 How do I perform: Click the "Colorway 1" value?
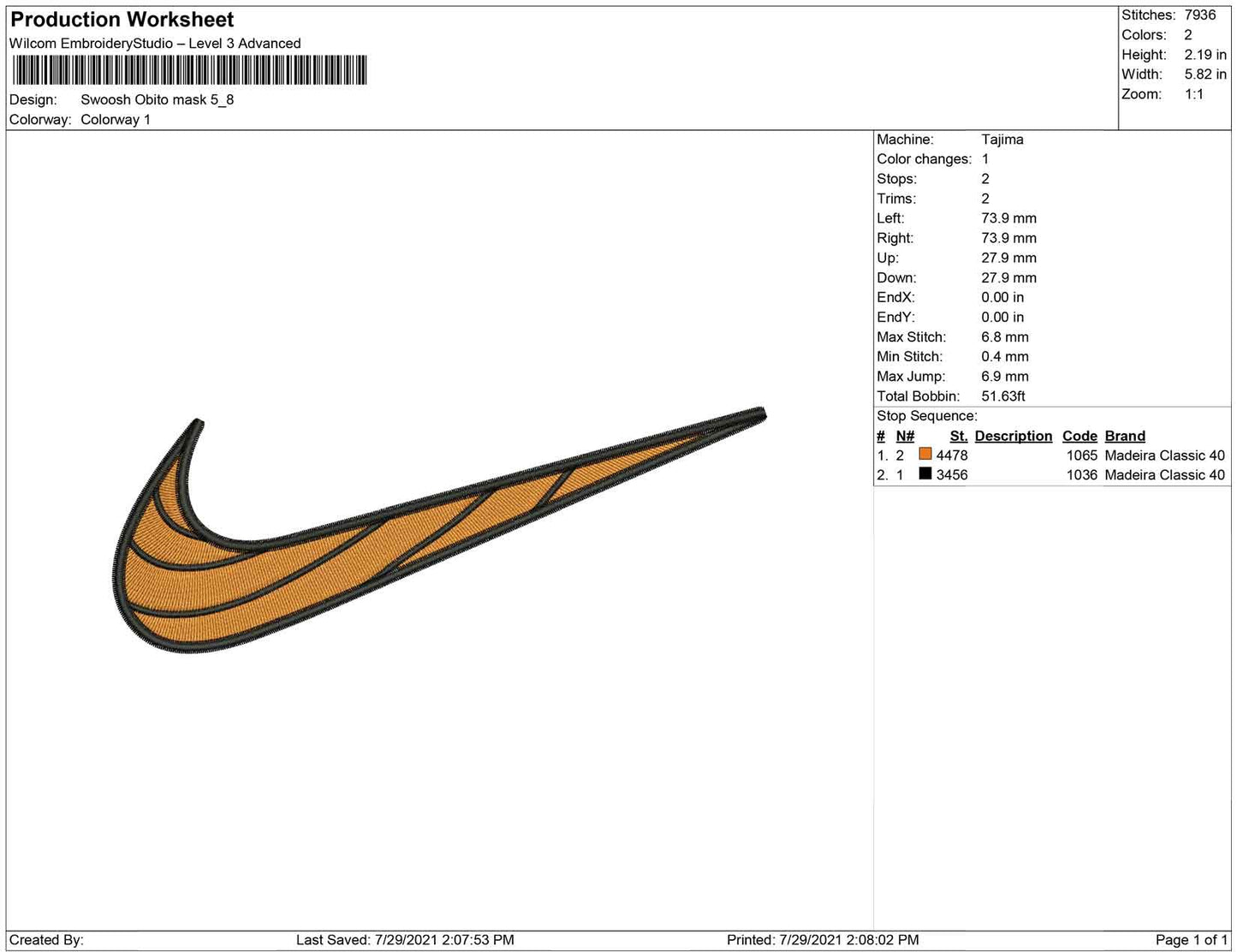tap(116, 120)
